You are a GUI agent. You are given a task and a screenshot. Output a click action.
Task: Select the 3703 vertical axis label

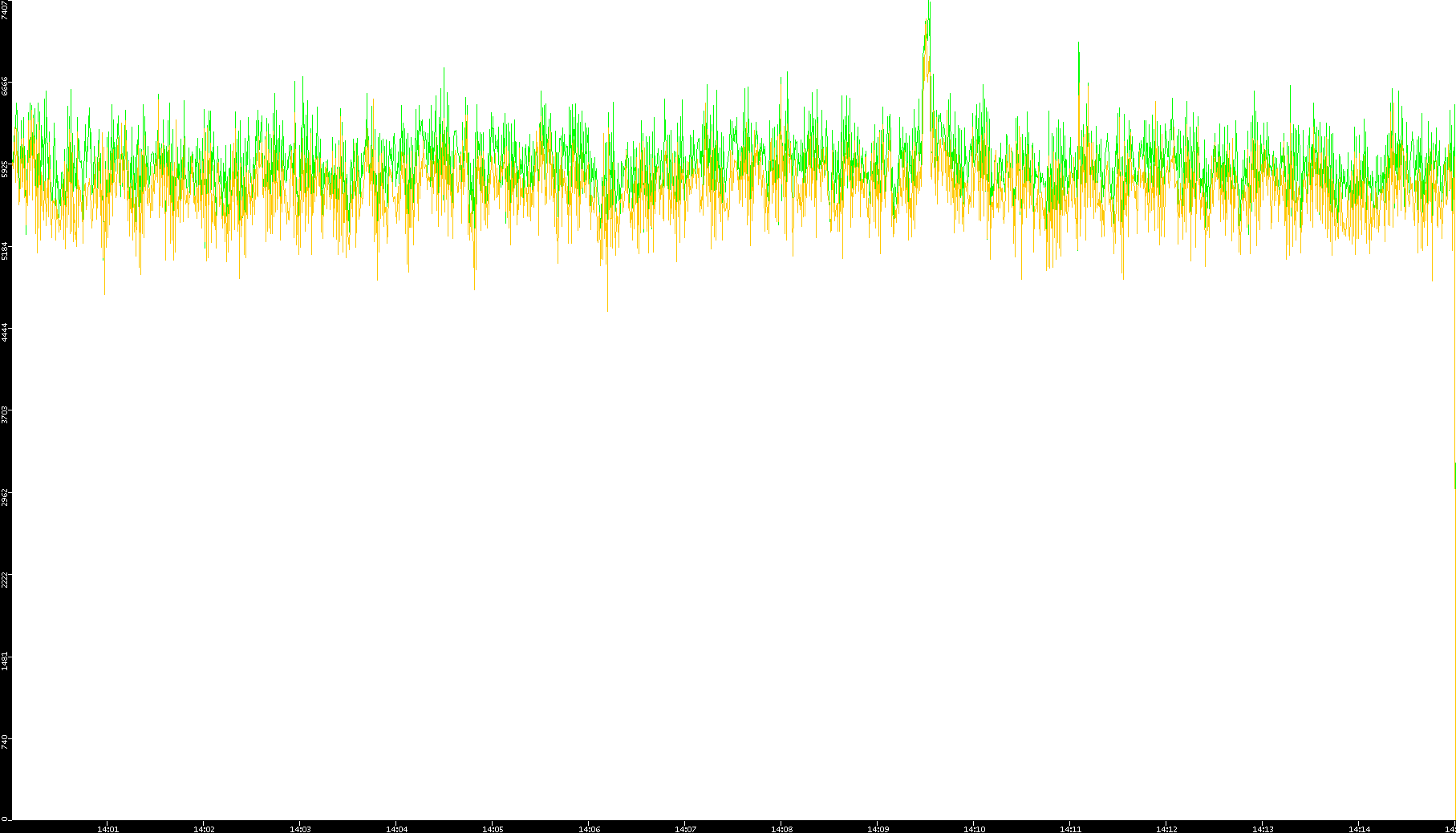coord(6,414)
